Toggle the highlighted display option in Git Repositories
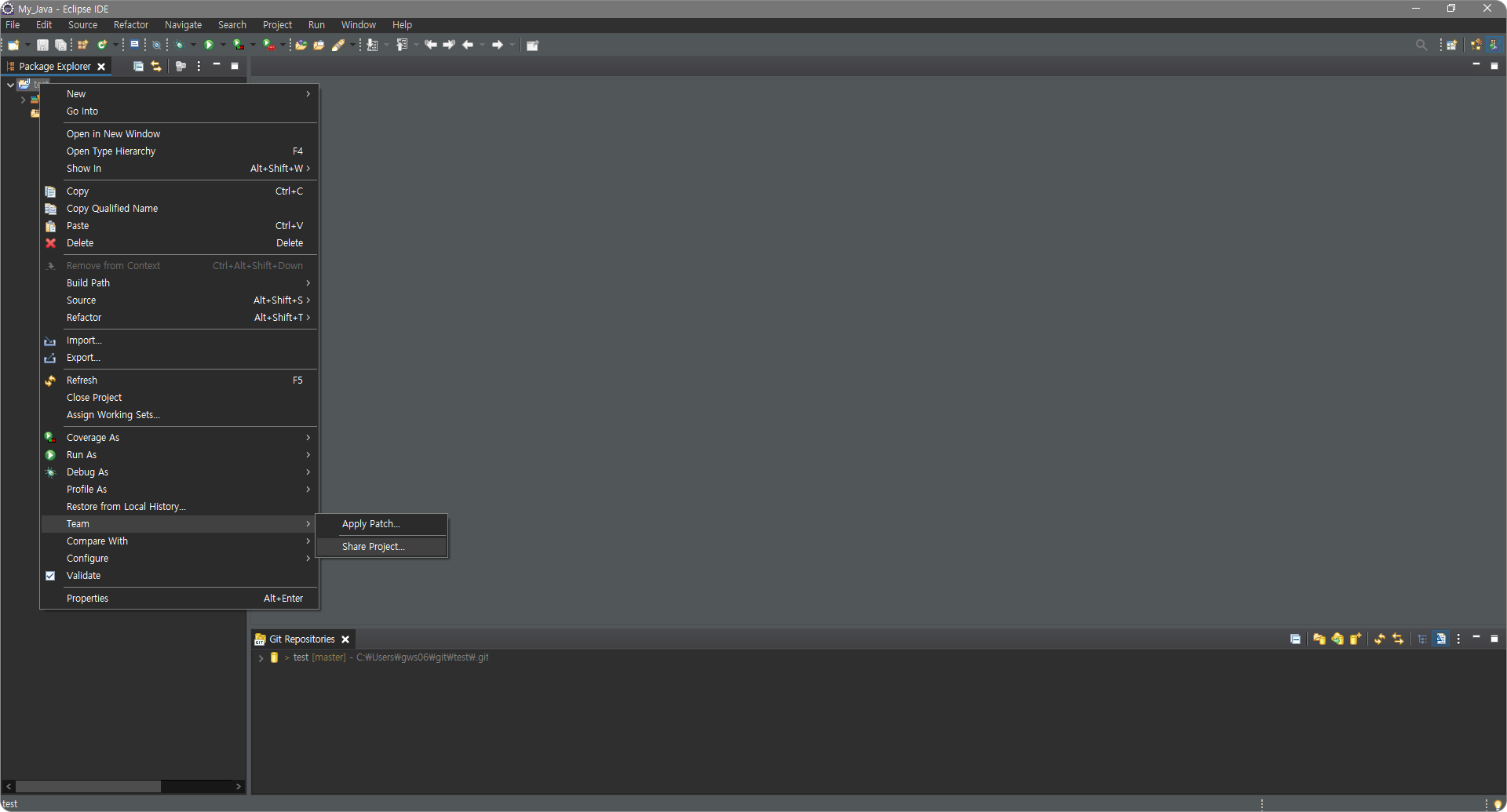 pos(1440,639)
